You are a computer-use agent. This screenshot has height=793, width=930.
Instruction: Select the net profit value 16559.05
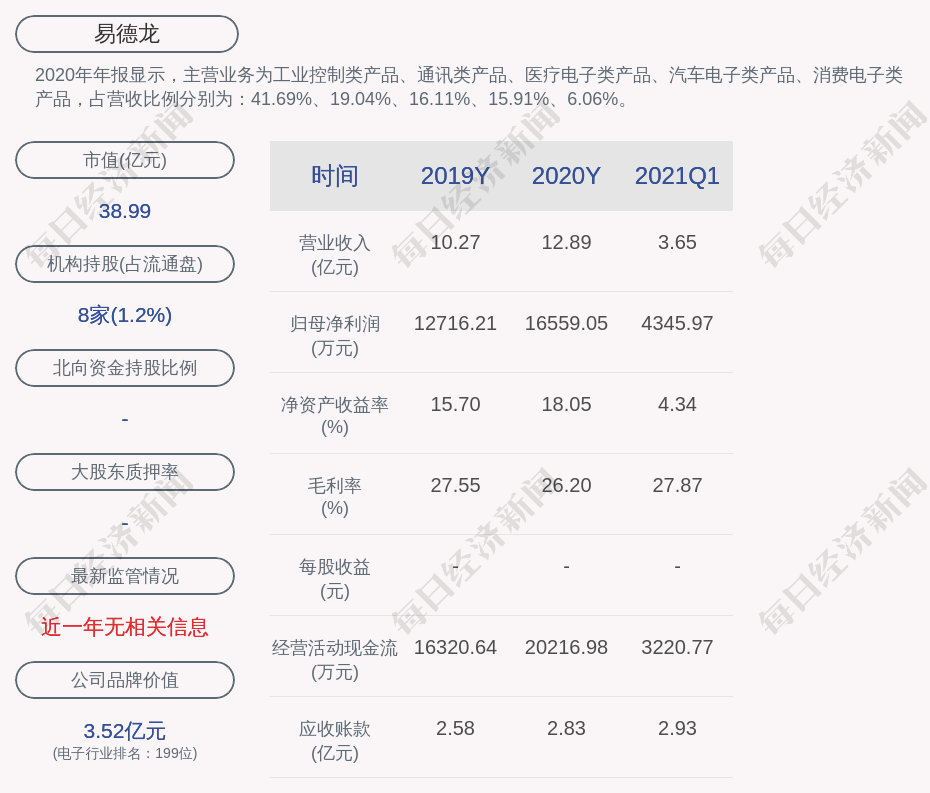click(x=566, y=323)
